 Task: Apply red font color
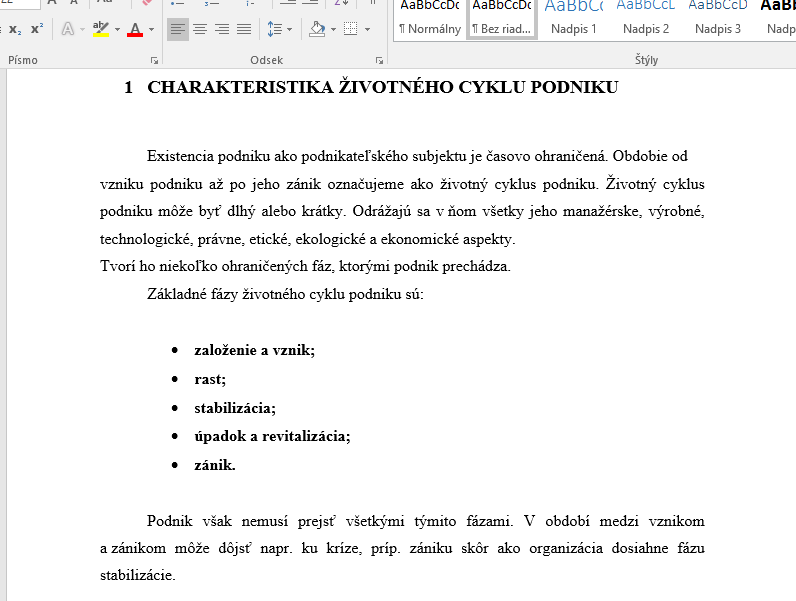coord(135,29)
